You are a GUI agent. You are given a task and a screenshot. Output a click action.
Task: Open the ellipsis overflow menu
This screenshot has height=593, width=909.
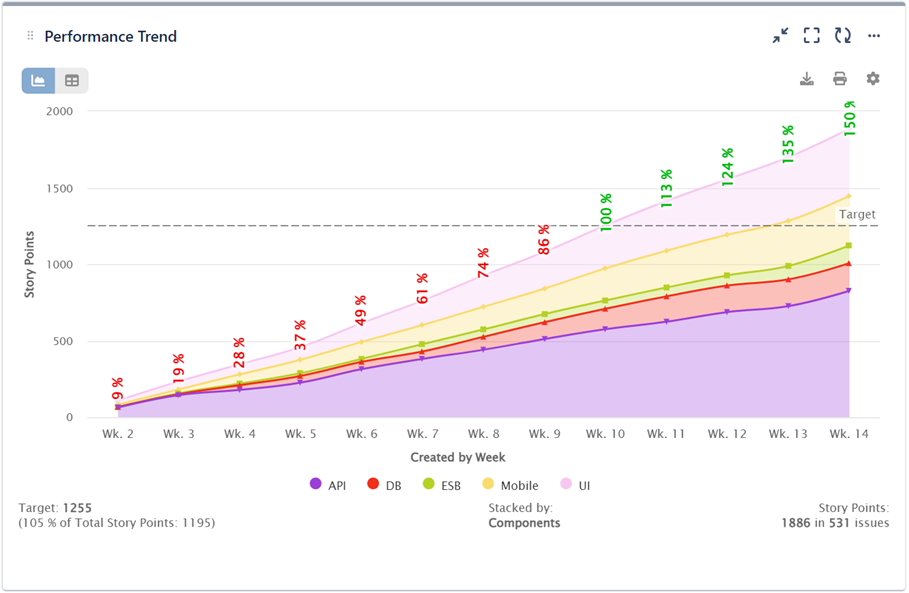click(873, 35)
